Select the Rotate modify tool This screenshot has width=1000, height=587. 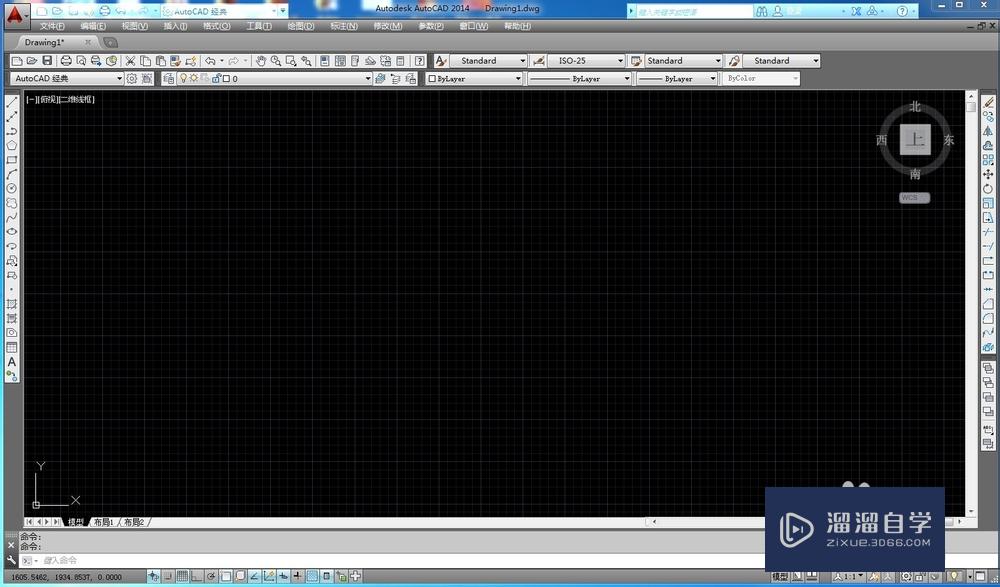(x=988, y=189)
